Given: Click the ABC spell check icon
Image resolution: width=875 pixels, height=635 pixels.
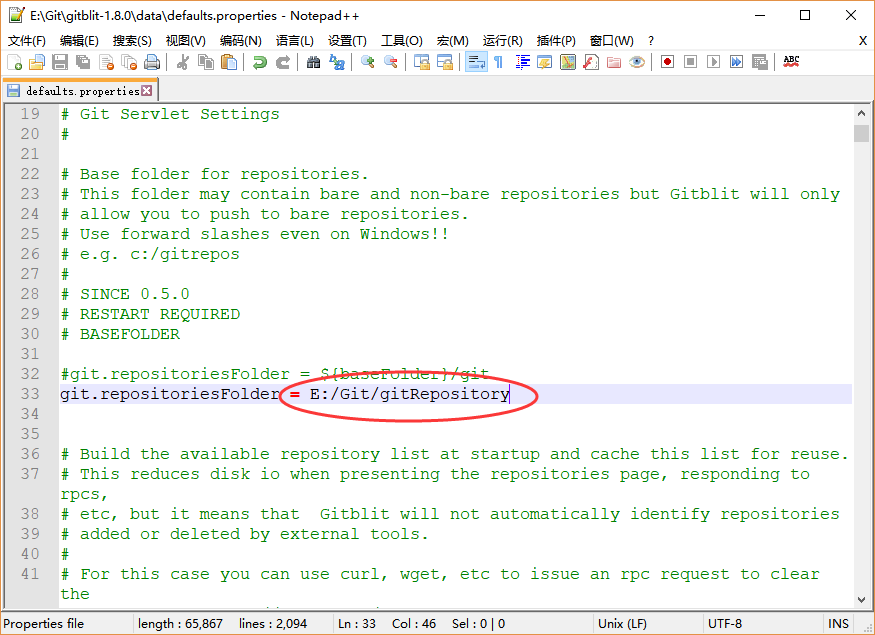Looking at the screenshot, I should (791, 62).
